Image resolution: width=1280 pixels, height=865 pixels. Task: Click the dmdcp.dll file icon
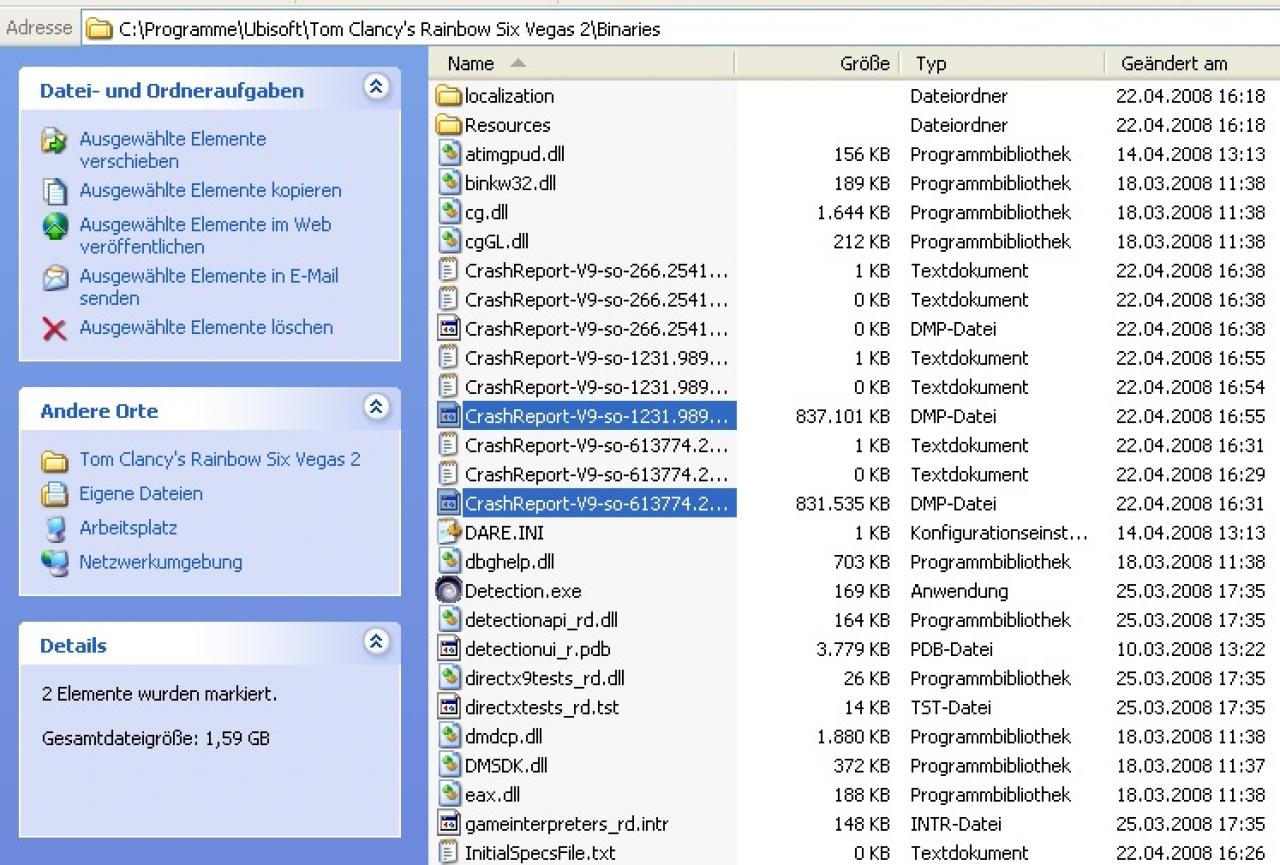click(x=449, y=735)
